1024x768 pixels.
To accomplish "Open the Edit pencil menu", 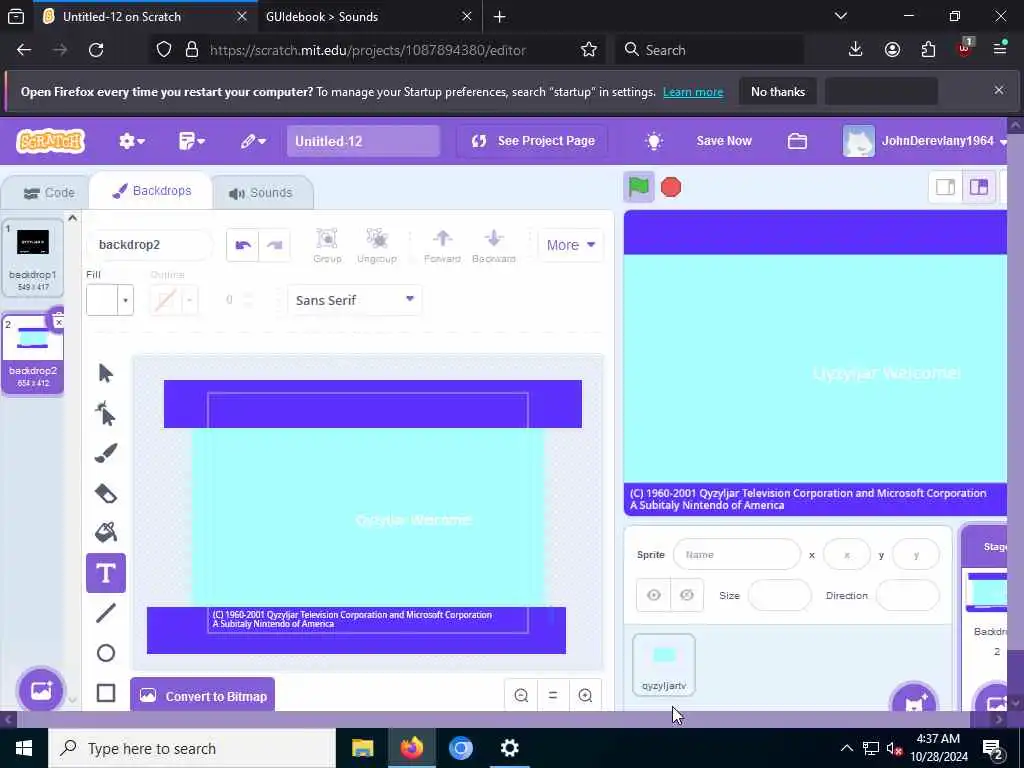I will click(253, 141).
